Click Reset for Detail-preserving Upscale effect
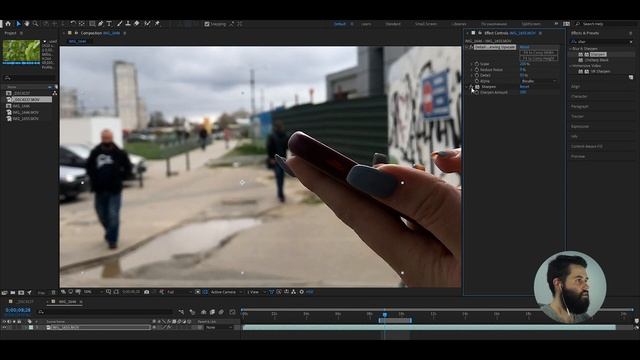The image size is (640, 360). (524, 47)
